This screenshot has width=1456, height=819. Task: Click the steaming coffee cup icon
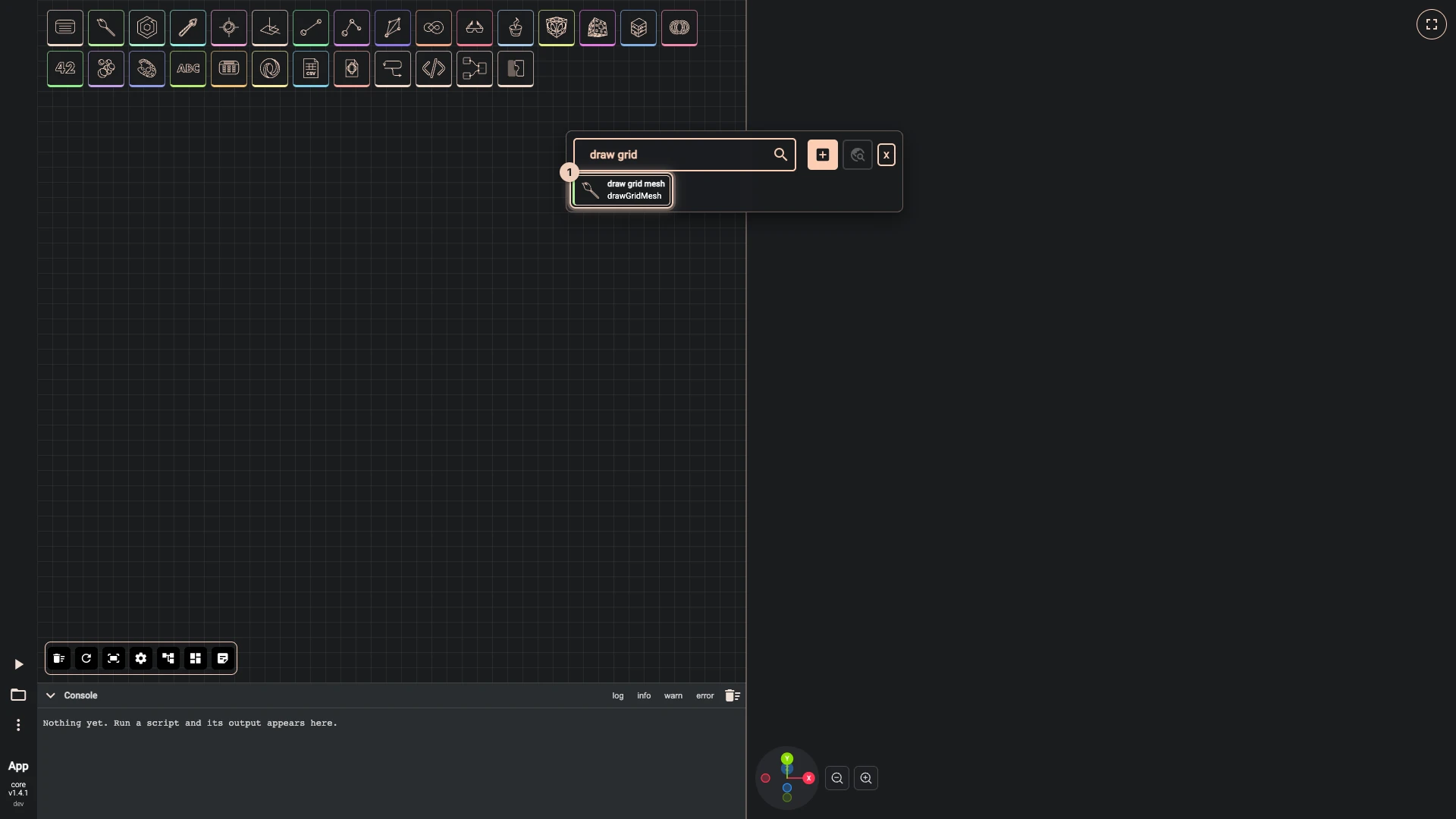point(516,28)
